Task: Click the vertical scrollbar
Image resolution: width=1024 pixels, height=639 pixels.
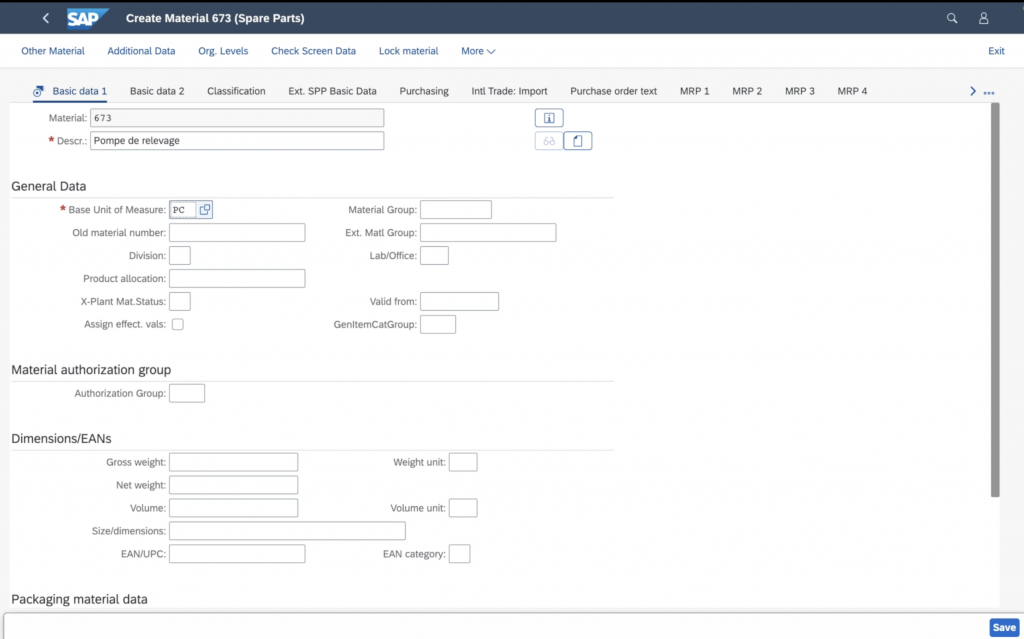Action: (x=995, y=300)
